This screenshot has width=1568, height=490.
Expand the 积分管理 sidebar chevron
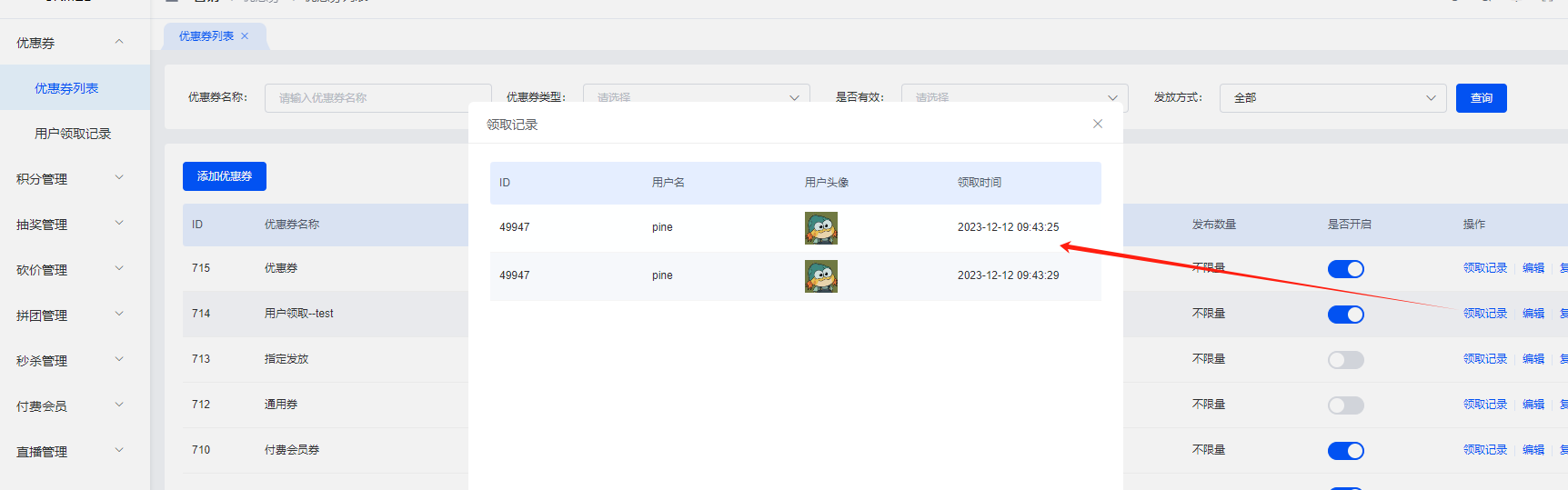point(119,178)
